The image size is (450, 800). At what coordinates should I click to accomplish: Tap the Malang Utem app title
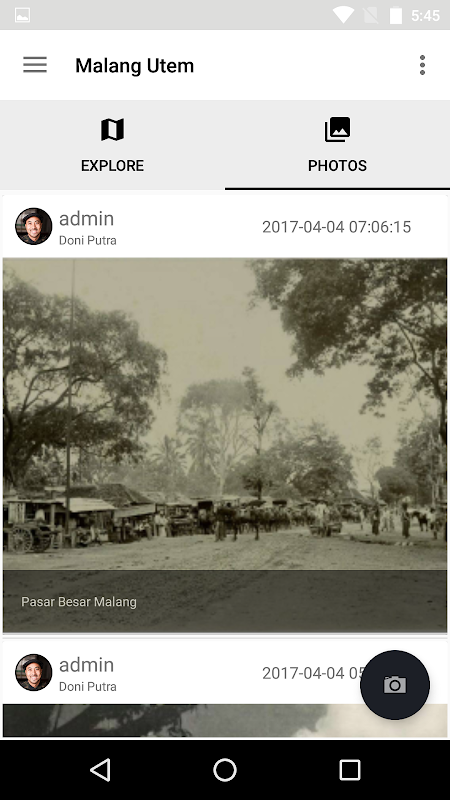[135, 66]
